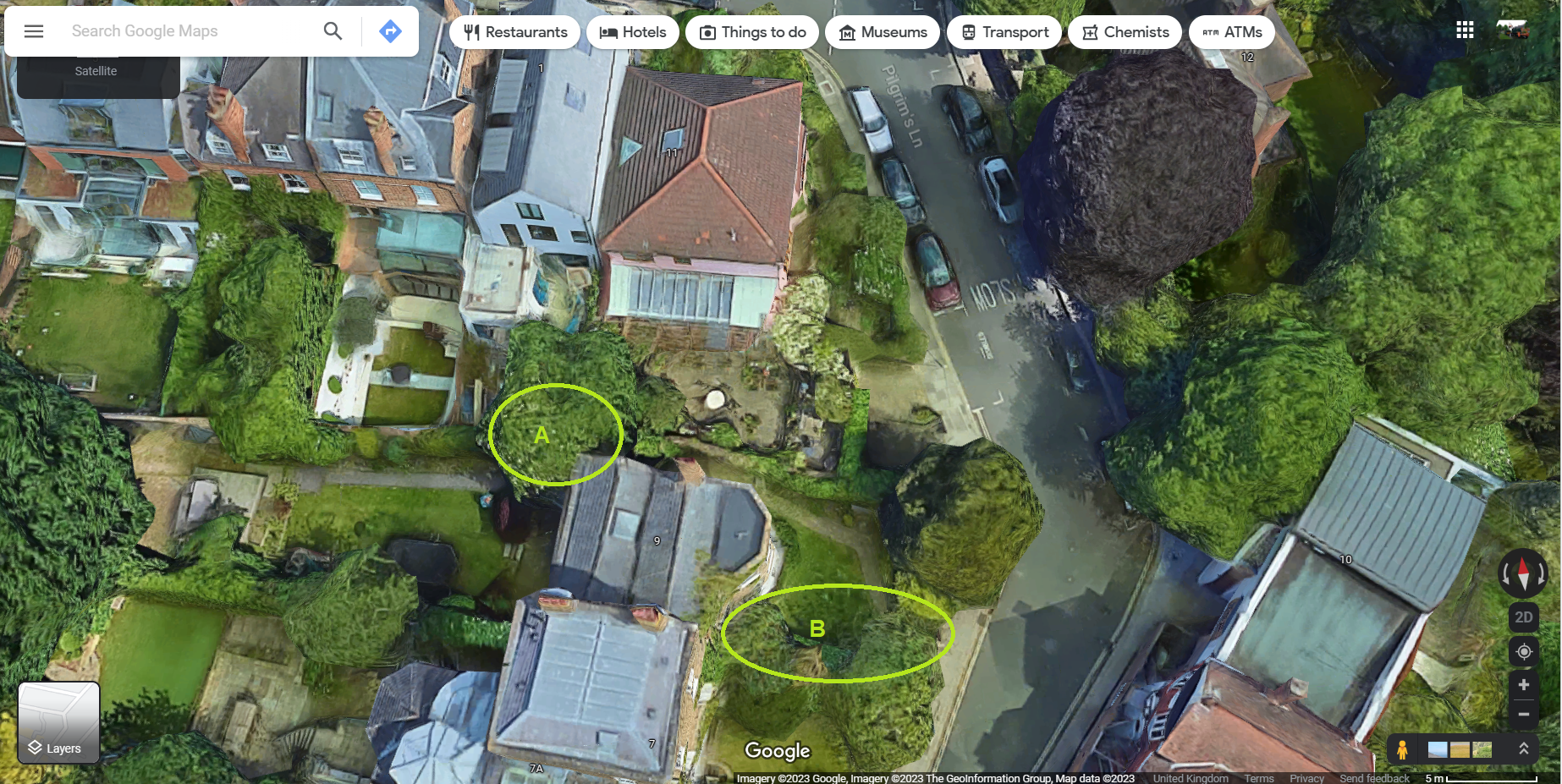Click the compass to reset north
The image size is (1562, 784).
[x=1523, y=573]
